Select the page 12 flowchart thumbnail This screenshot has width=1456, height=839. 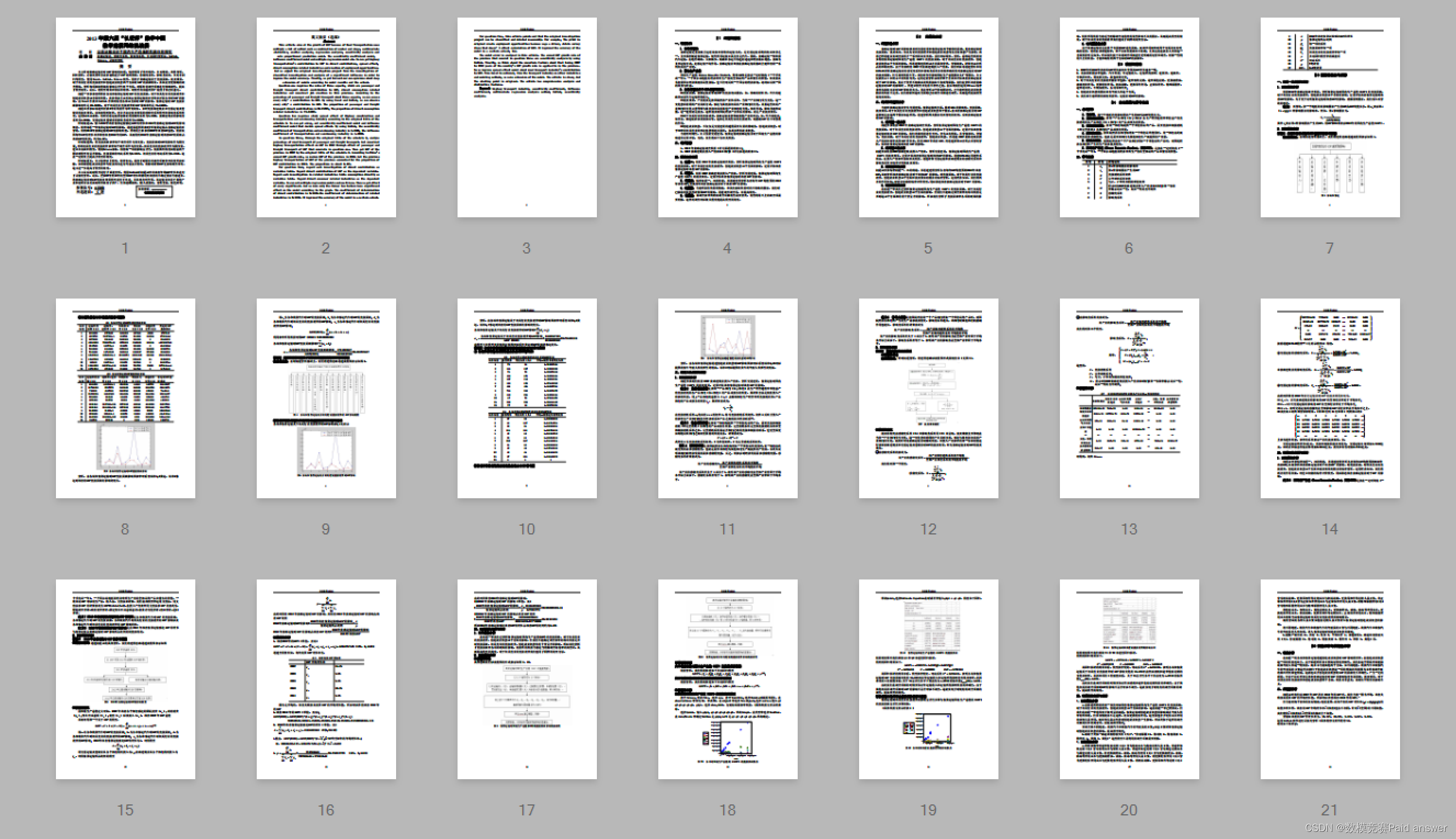(928, 398)
